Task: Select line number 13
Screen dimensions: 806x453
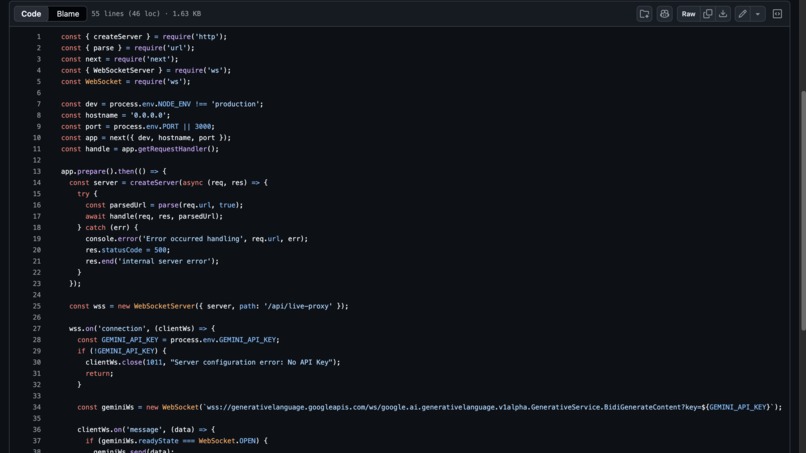Action: point(36,171)
